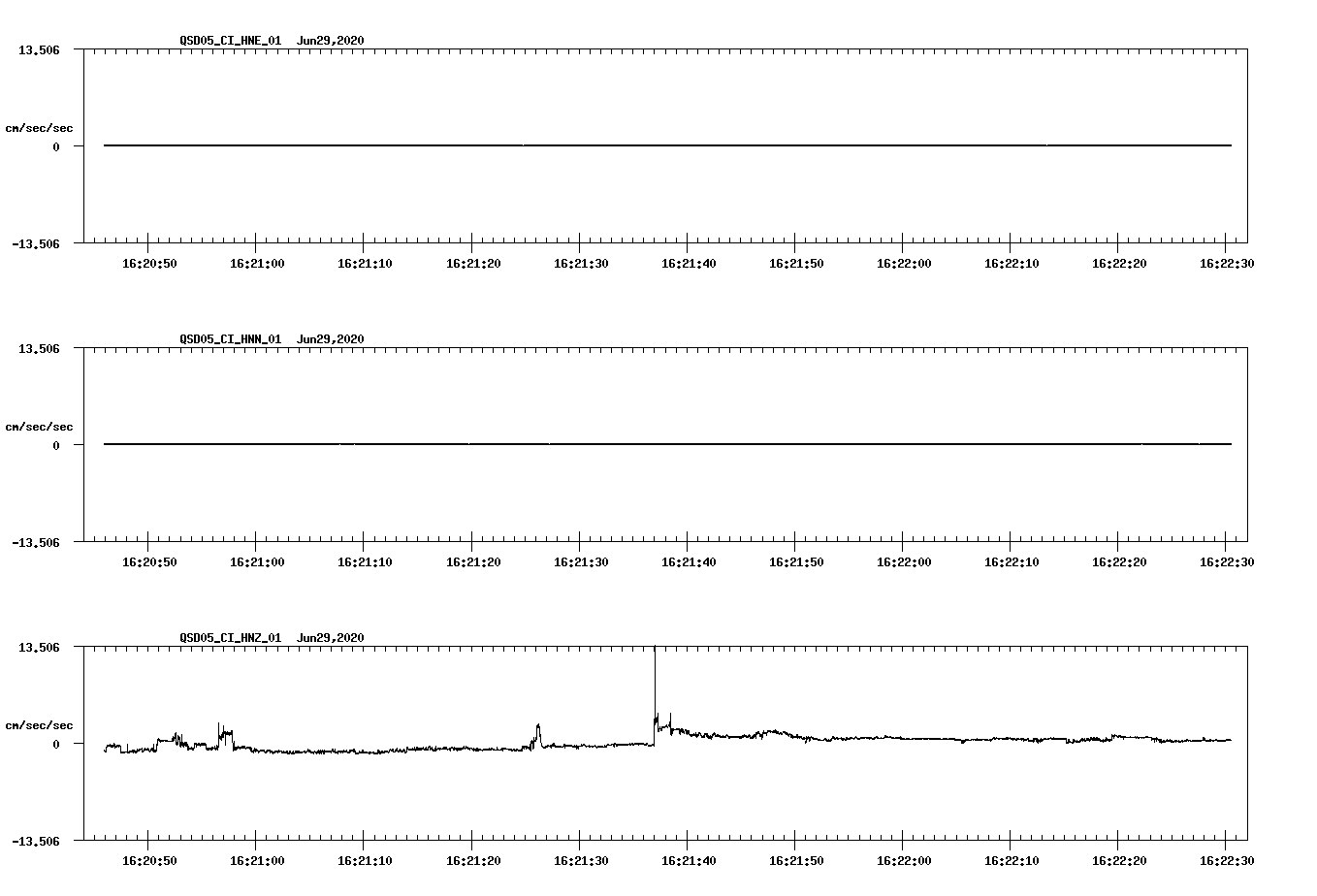Click the 13.506 maximum label on HNN plot
Image resolution: width=1317 pixels, height=896 pixels.
[39, 348]
